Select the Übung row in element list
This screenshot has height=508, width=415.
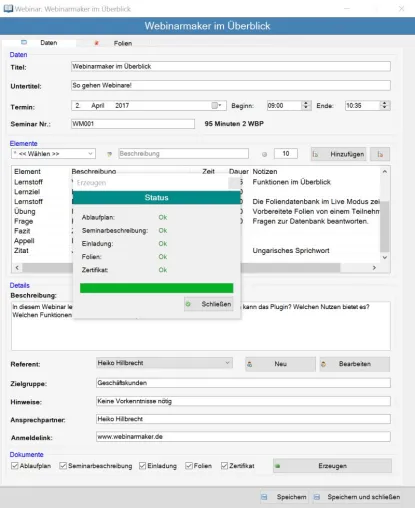click(25, 211)
